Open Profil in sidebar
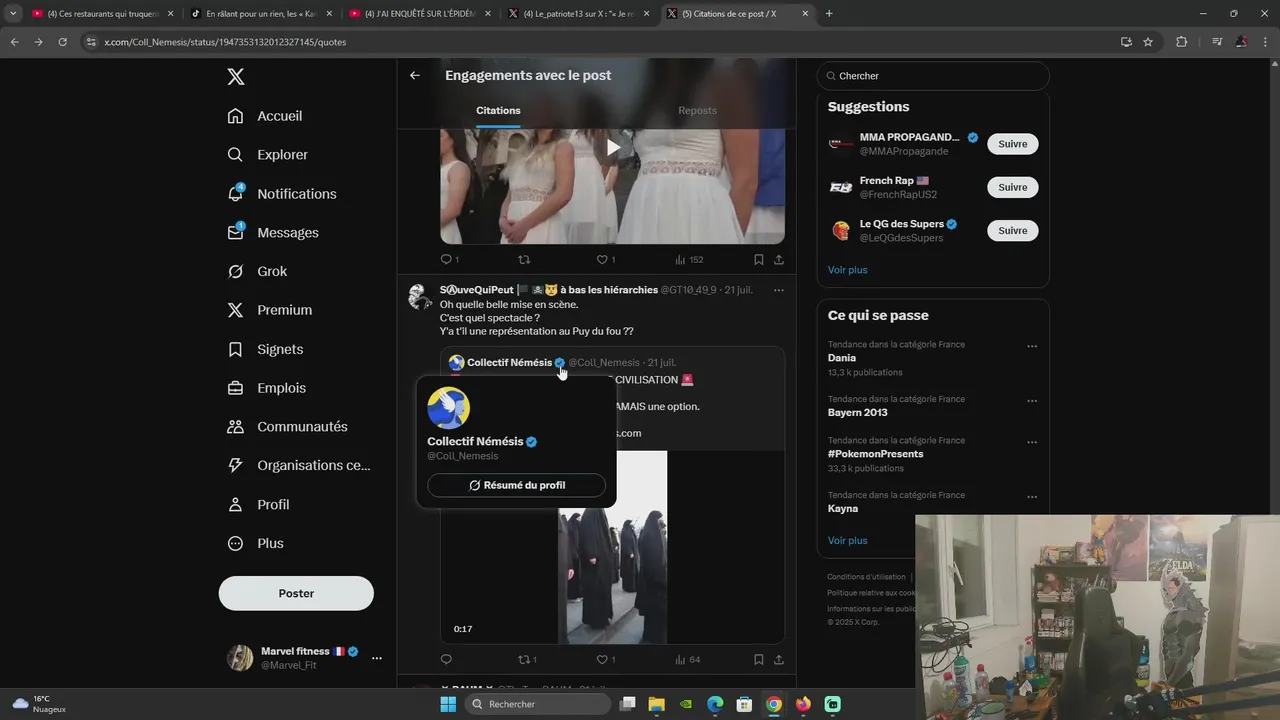This screenshot has width=1280, height=720. (x=259, y=505)
